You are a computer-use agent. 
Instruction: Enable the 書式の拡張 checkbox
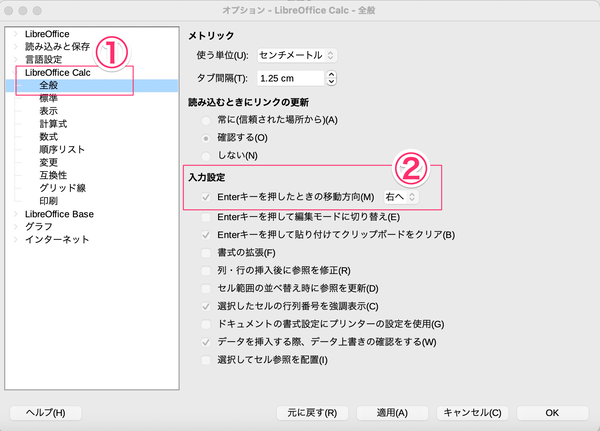coord(206,253)
